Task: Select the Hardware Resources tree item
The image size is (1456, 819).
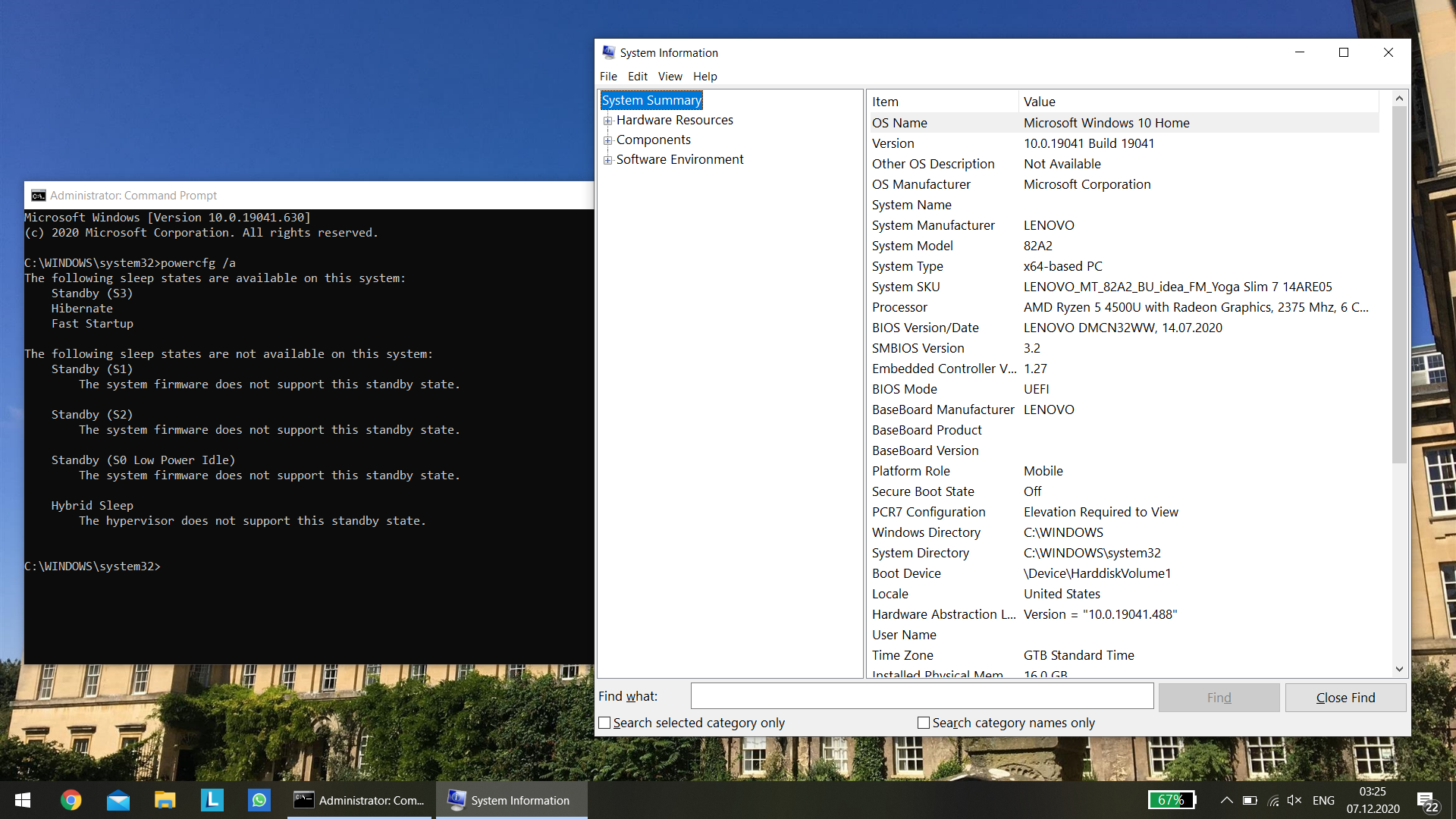Action: (674, 120)
